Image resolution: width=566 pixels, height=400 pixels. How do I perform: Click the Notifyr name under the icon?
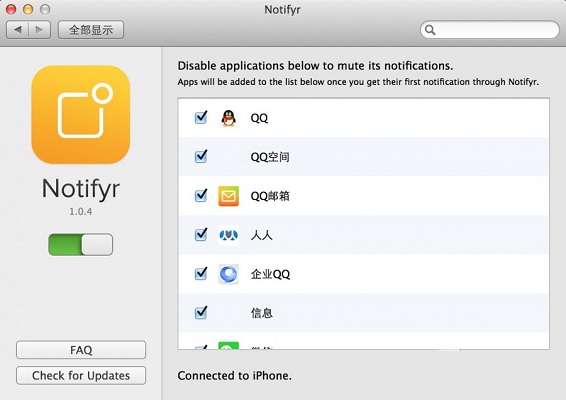pyautogui.click(x=81, y=188)
